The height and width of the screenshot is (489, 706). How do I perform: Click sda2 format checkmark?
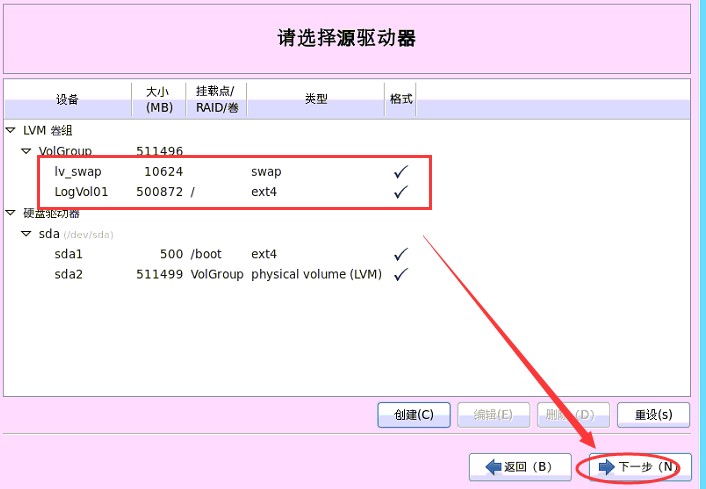[x=401, y=274]
